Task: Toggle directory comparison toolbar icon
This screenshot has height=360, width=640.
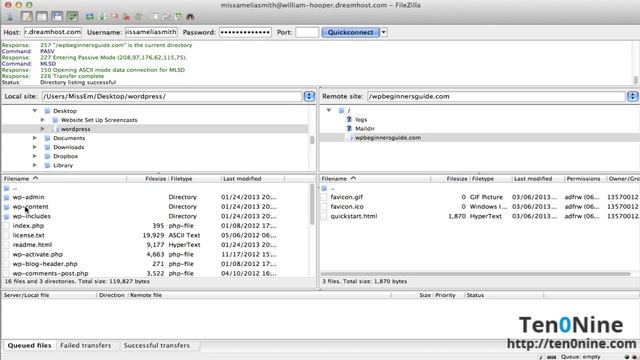Action: (166, 17)
